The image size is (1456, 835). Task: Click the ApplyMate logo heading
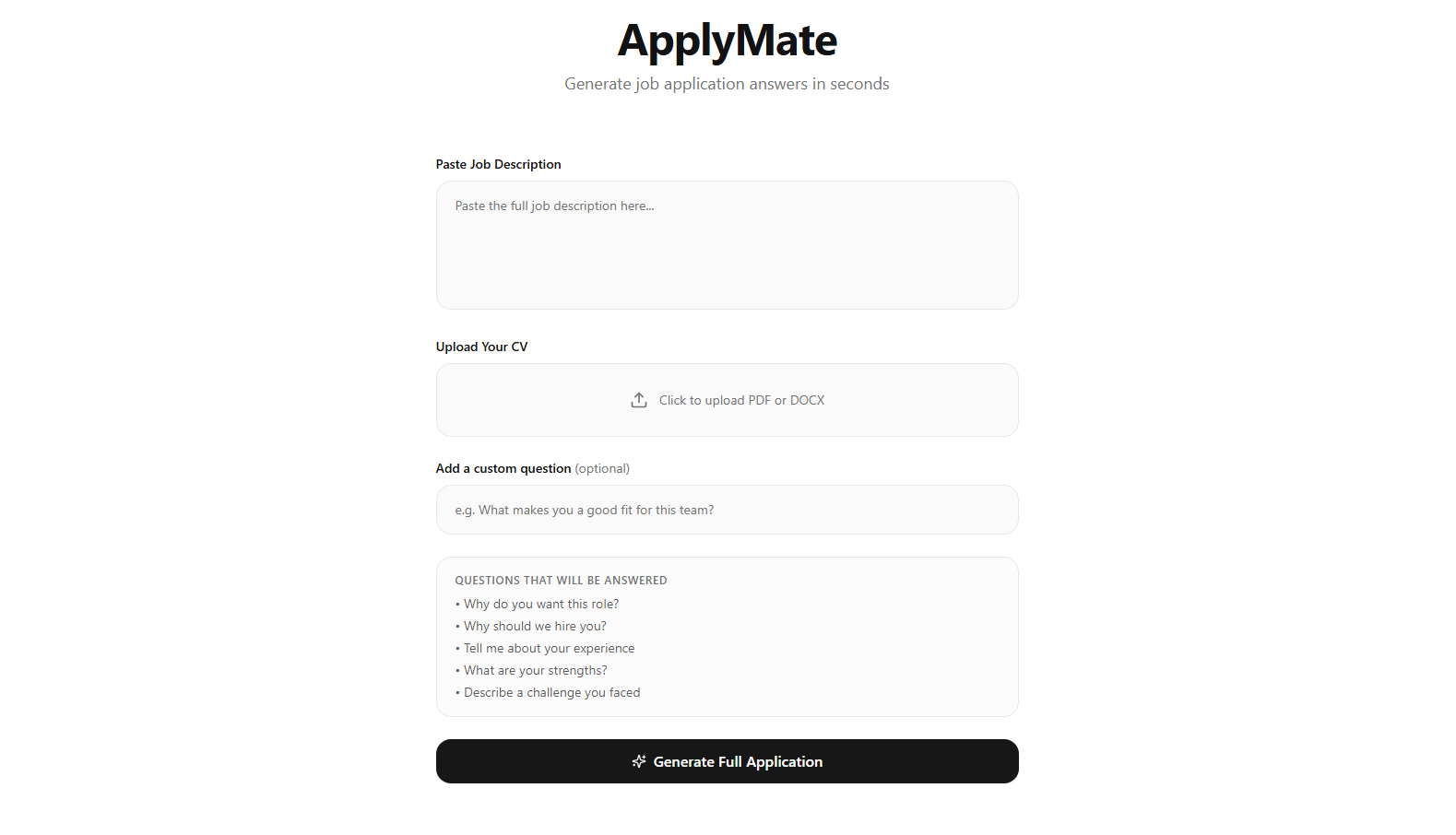click(728, 40)
